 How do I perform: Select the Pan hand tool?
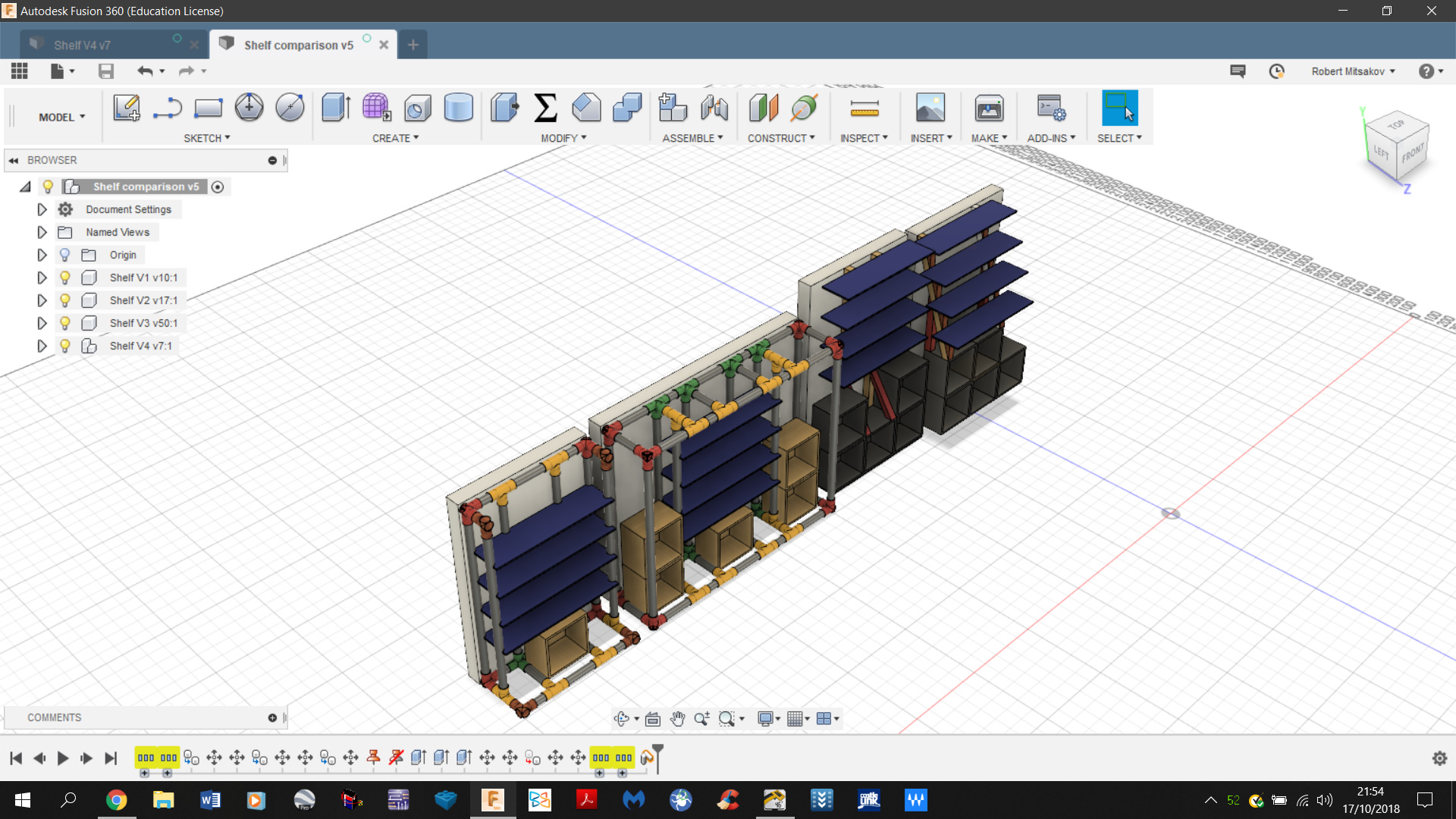pyautogui.click(x=677, y=718)
